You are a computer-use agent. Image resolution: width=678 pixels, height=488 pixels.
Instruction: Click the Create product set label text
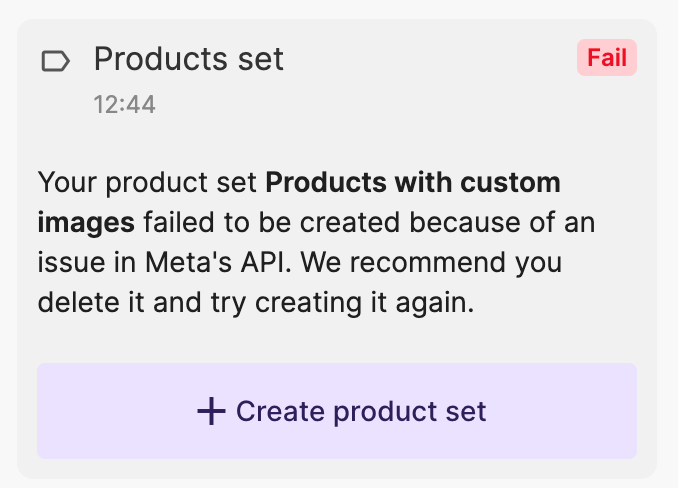[361, 411]
